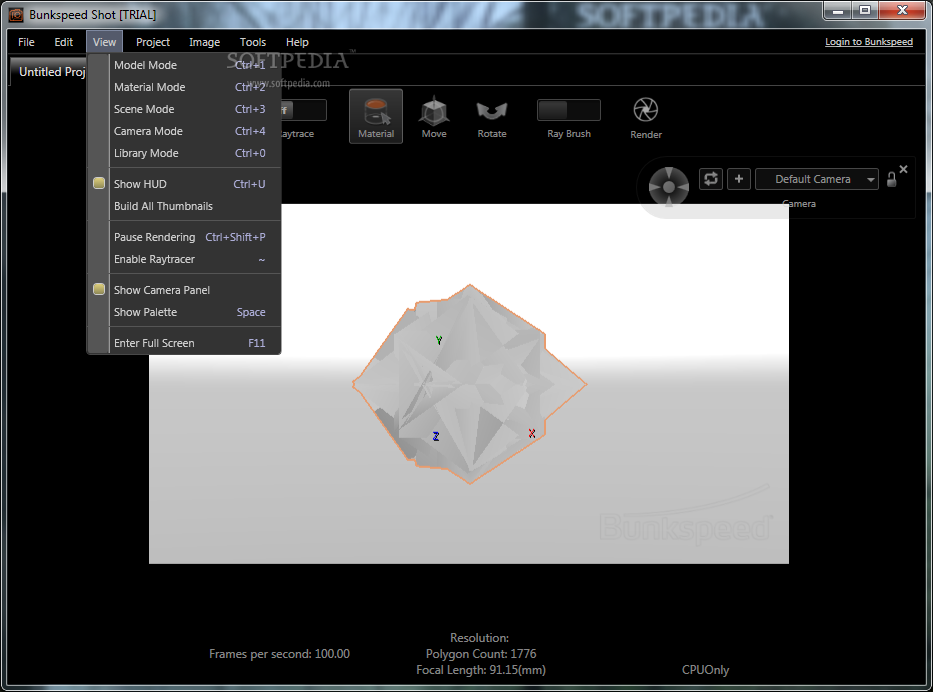Image resolution: width=933 pixels, height=692 pixels.
Task: Maximize the Bunkspeed Shot window
Action: [x=865, y=11]
